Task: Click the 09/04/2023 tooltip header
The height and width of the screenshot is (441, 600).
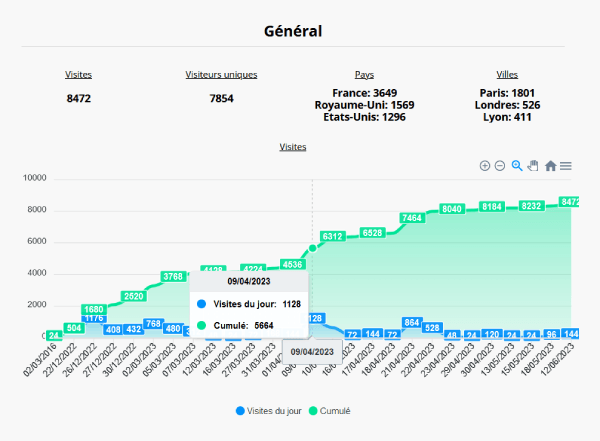Action: [249, 281]
